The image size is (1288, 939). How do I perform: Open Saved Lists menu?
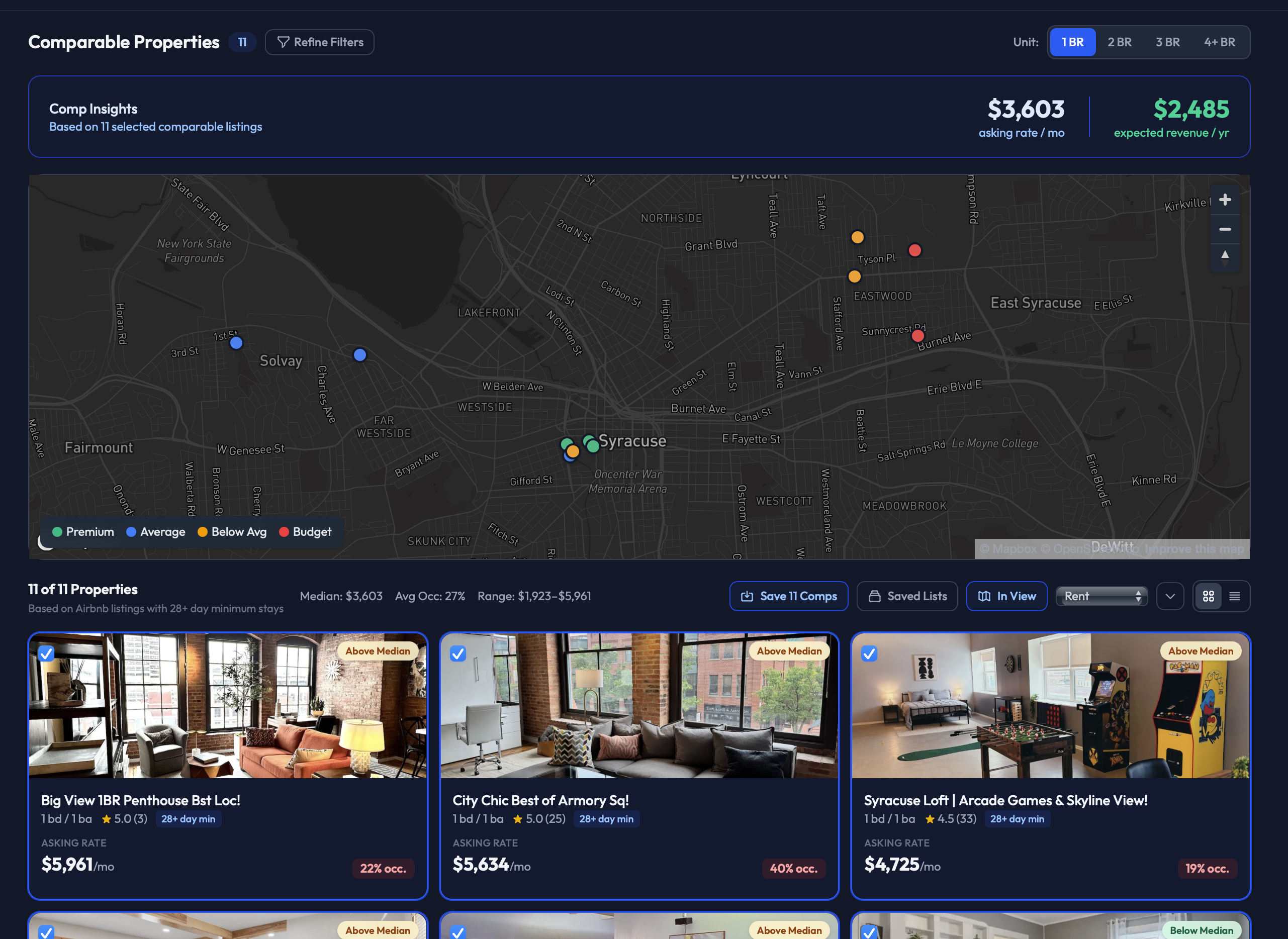(x=907, y=596)
